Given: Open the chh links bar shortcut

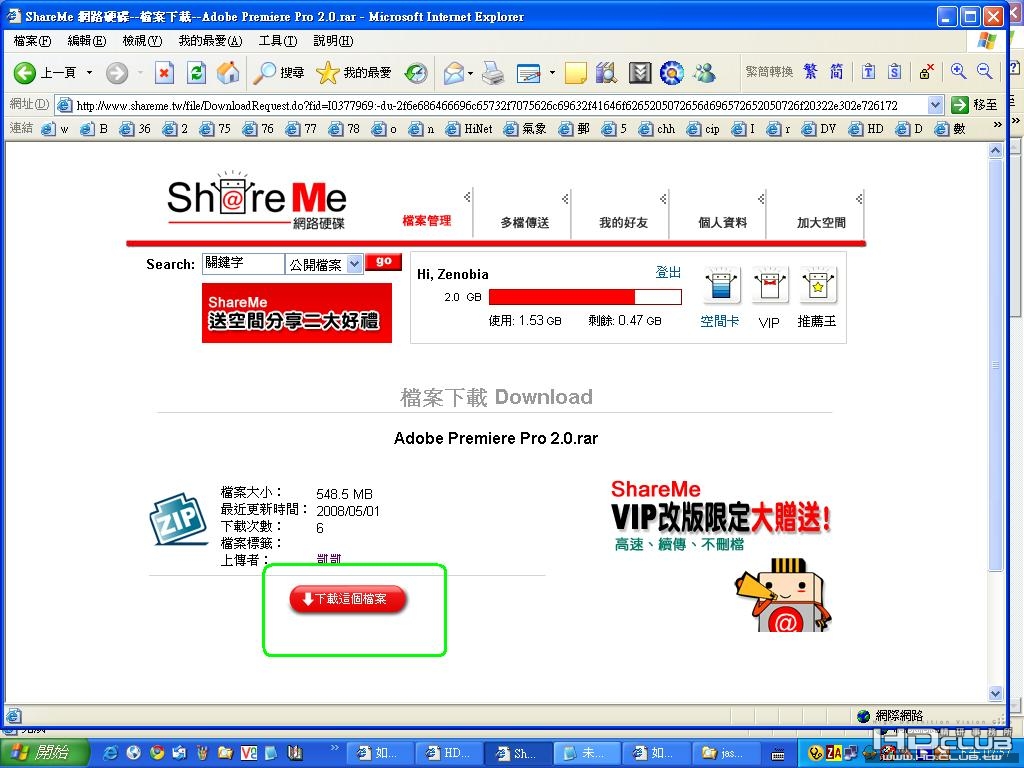Looking at the screenshot, I should (658, 129).
